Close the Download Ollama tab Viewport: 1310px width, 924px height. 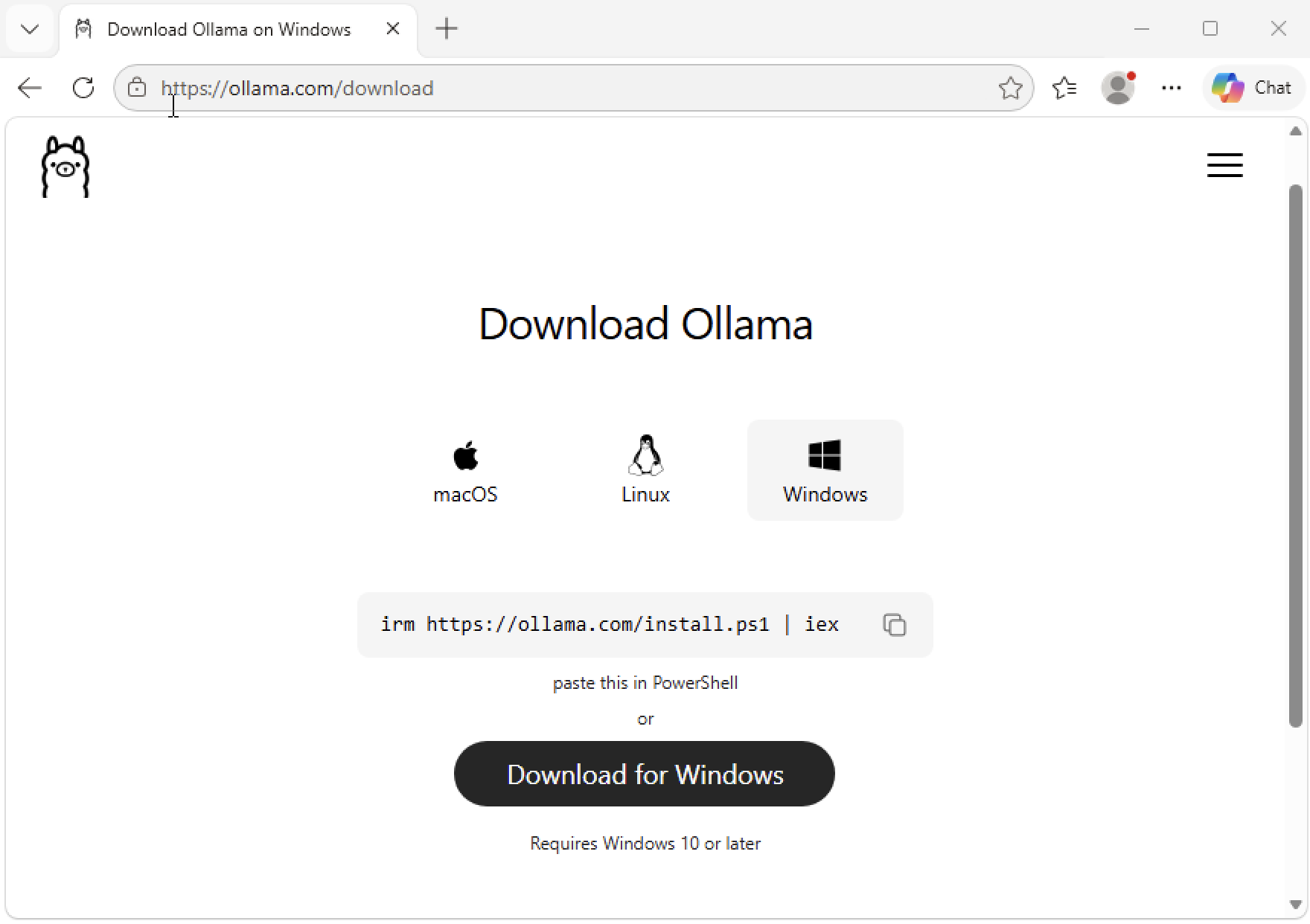tap(393, 29)
